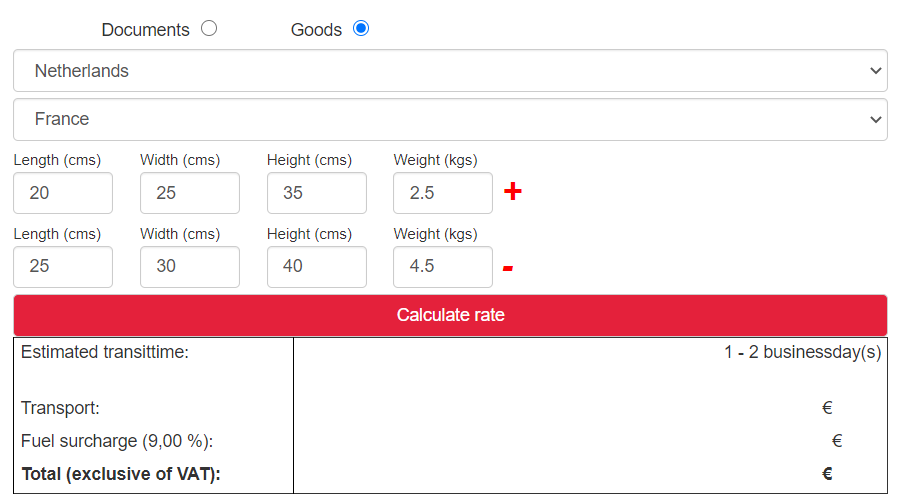Click first row Length field showing 20
Image resolution: width=904 pixels, height=503 pixels.
[63, 193]
